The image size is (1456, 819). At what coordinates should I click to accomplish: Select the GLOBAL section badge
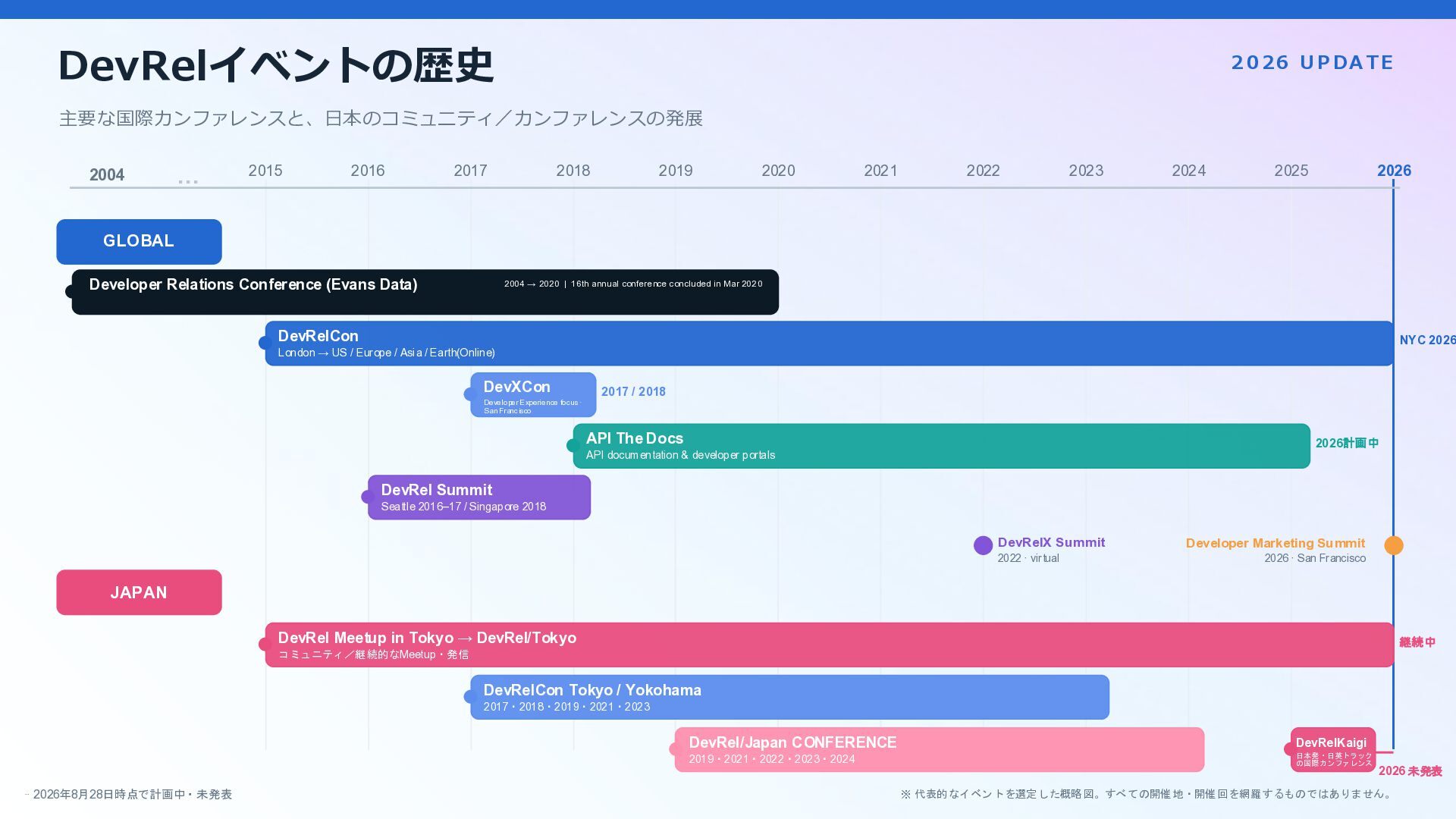click(139, 242)
